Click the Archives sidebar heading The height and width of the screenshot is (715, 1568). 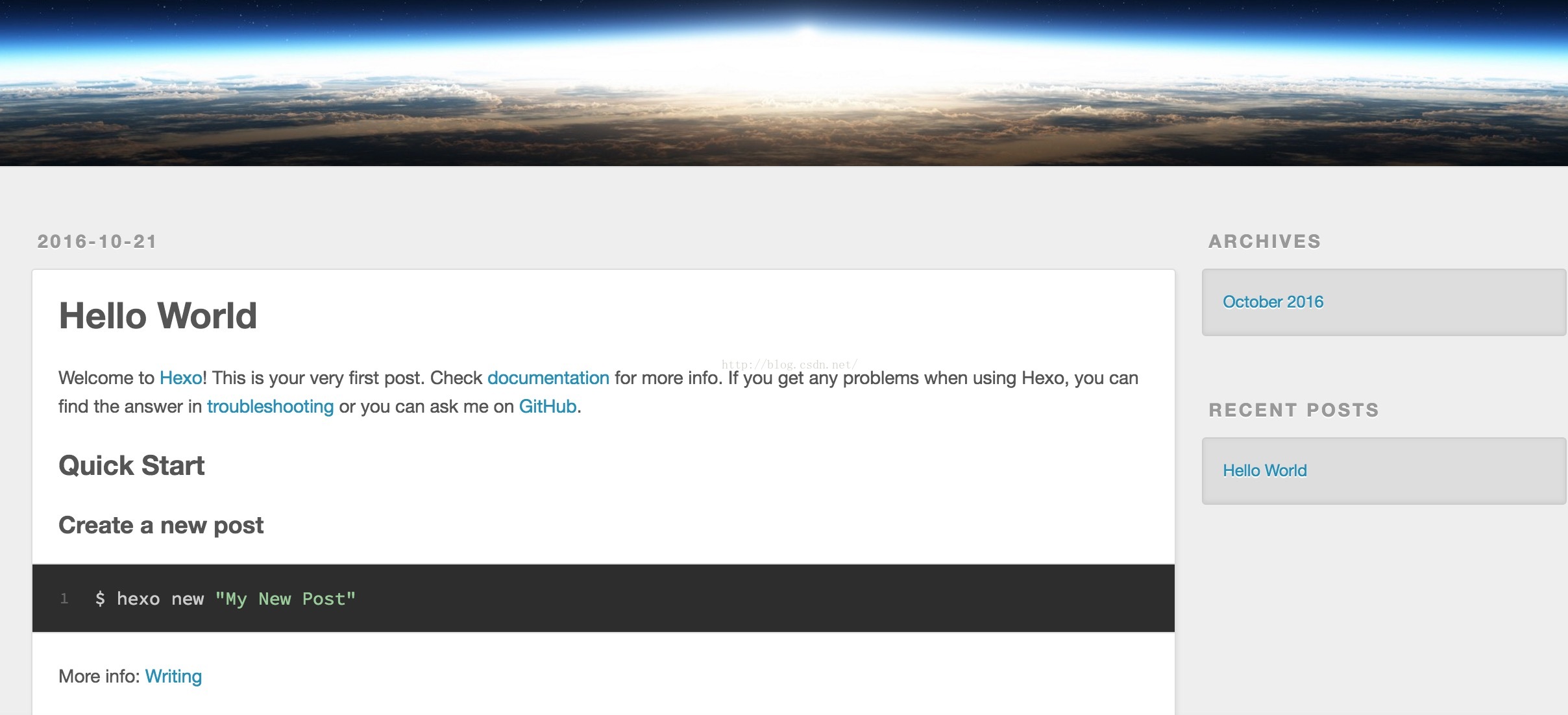1264,241
